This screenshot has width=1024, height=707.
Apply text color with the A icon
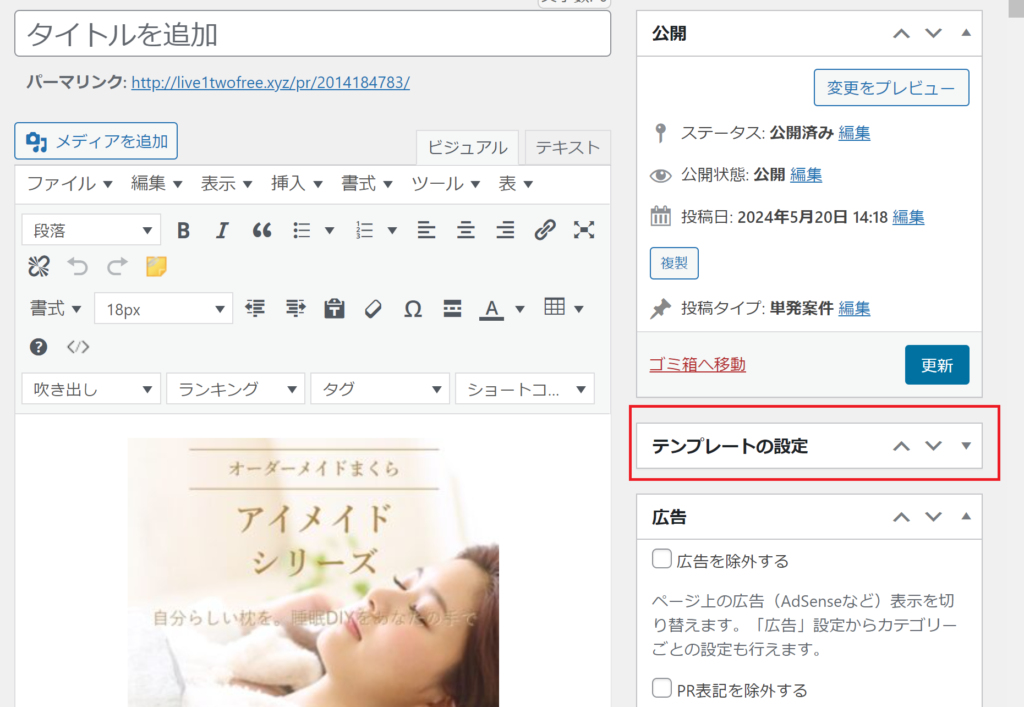click(x=492, y=308)
